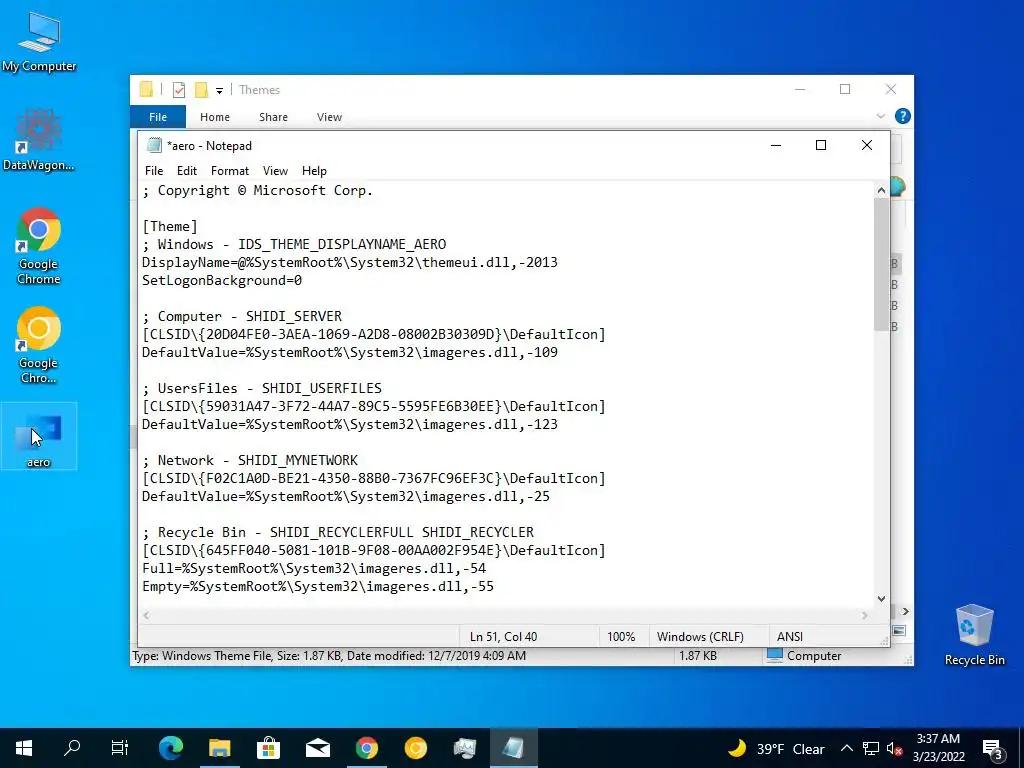Open Help icon in Themes explorer window
The image size is (1024, 768).
click(903, 116)
